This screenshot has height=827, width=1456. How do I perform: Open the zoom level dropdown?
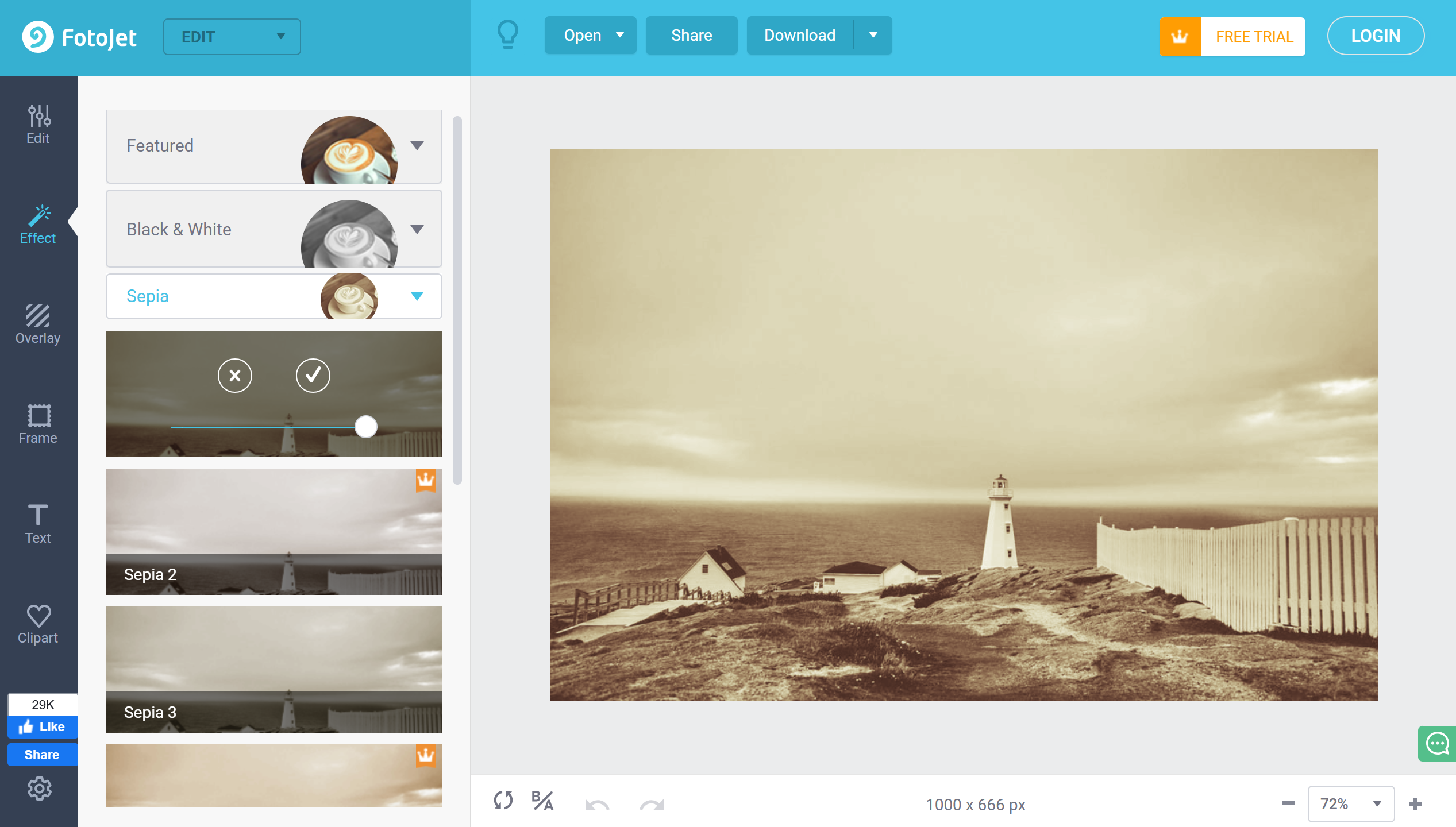(1350, 803)
